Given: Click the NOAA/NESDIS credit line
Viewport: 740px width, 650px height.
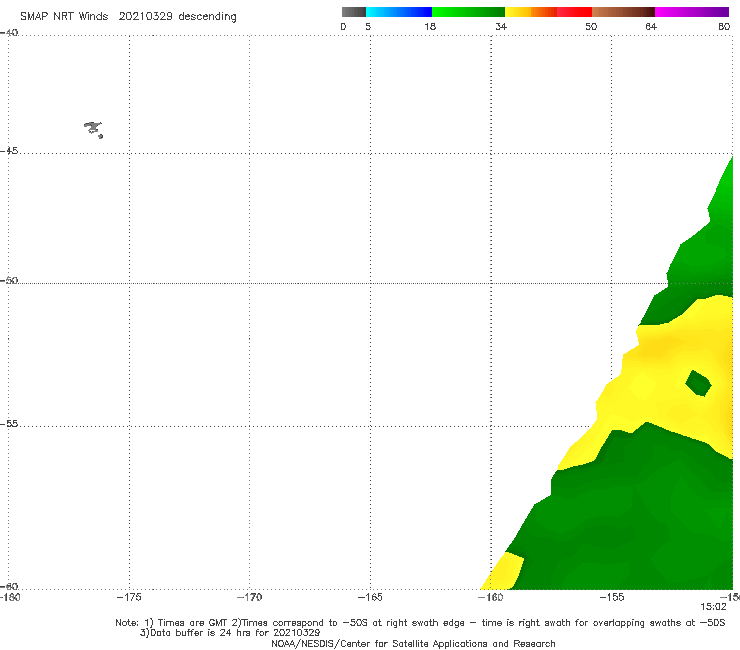Looking at the screenshot, I should (x=413, y=644).
